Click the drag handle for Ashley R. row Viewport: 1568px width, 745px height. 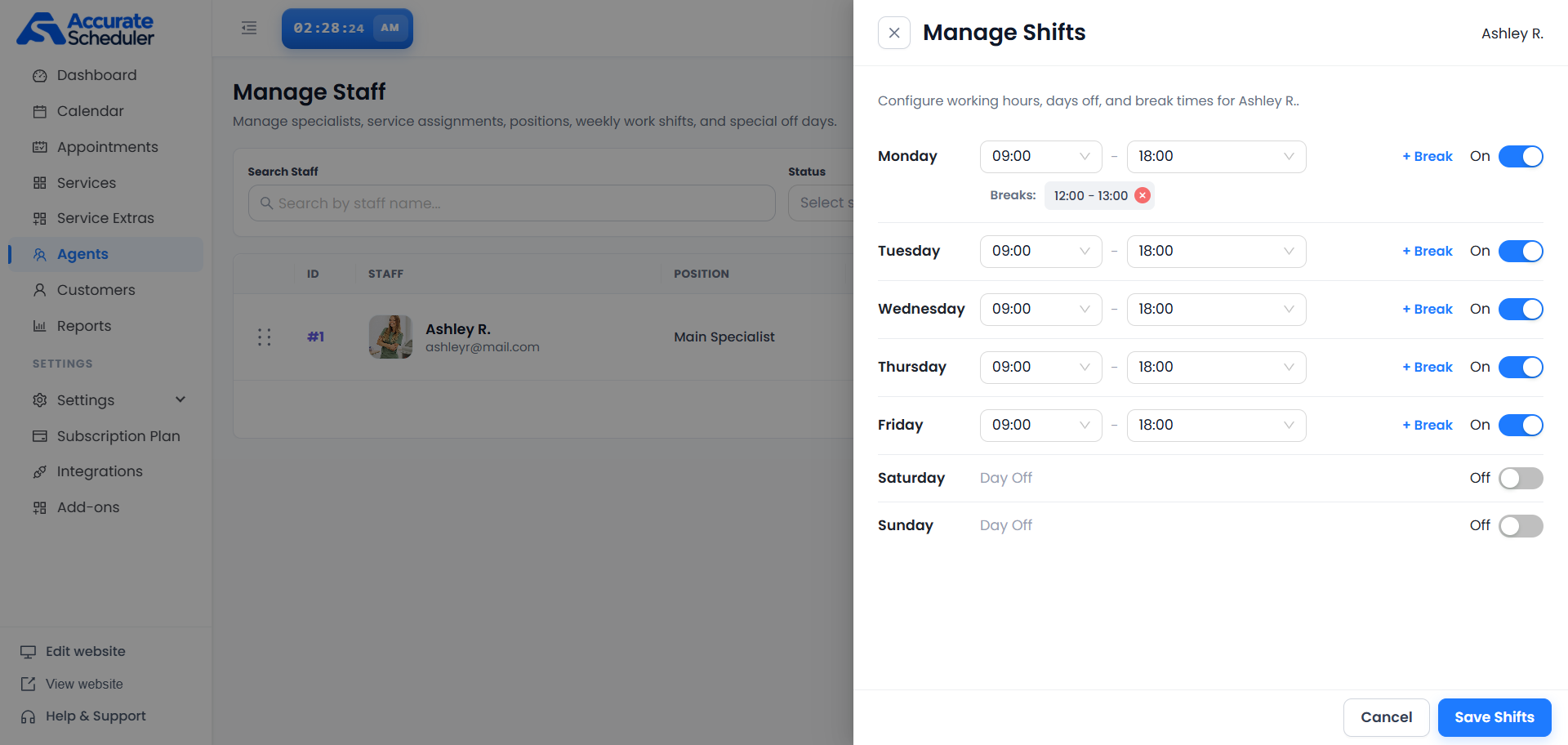pyautogui.click(x=264, y=337)
